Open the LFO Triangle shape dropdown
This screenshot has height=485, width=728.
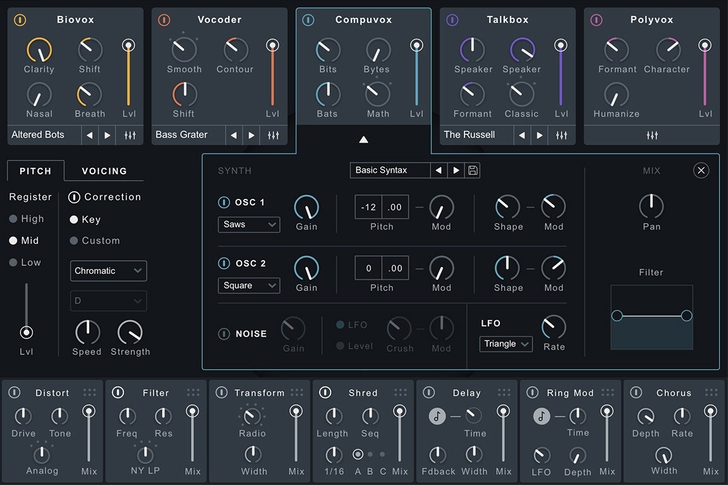[506, 344]
